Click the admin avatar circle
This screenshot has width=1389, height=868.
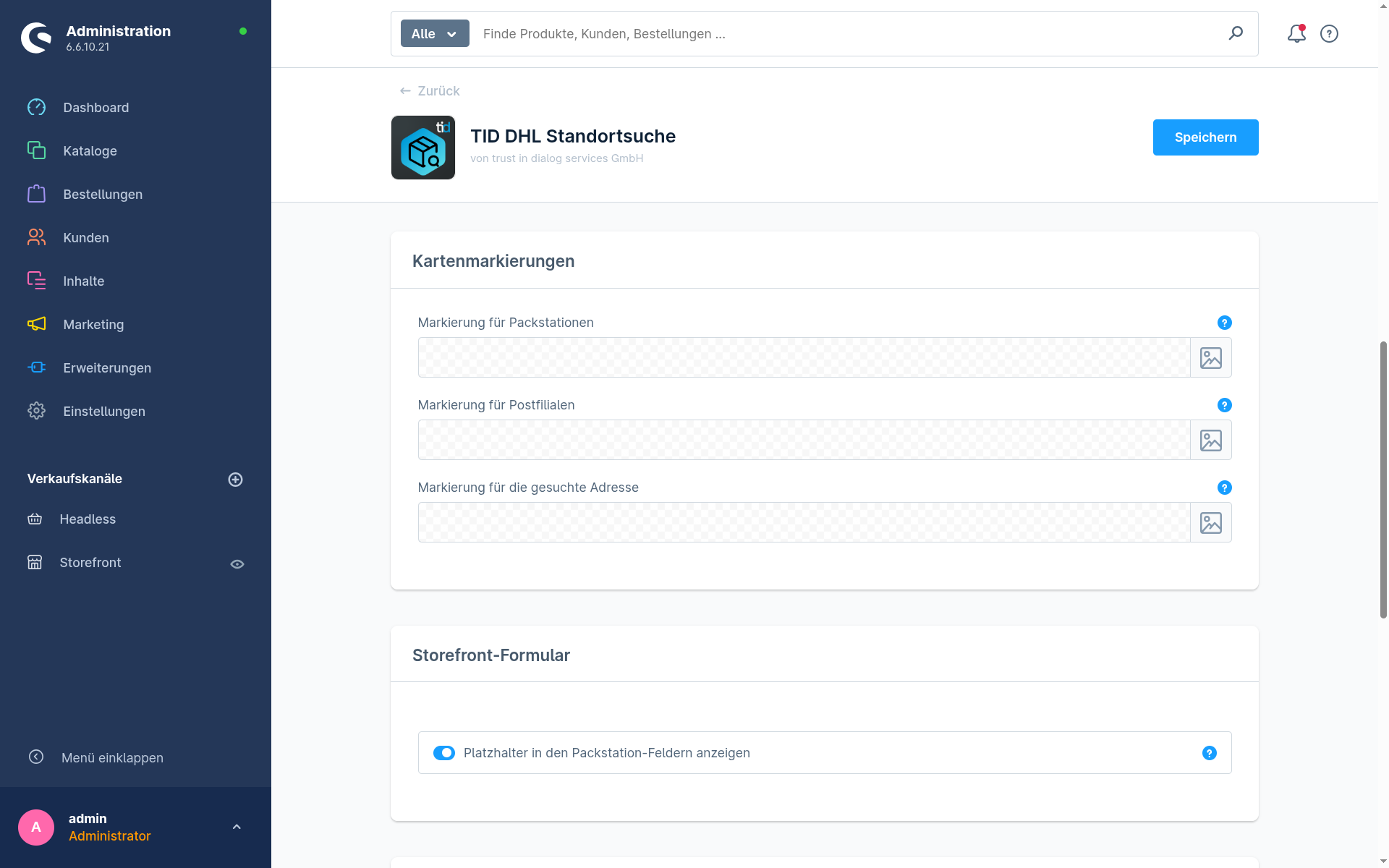[36, 827]
